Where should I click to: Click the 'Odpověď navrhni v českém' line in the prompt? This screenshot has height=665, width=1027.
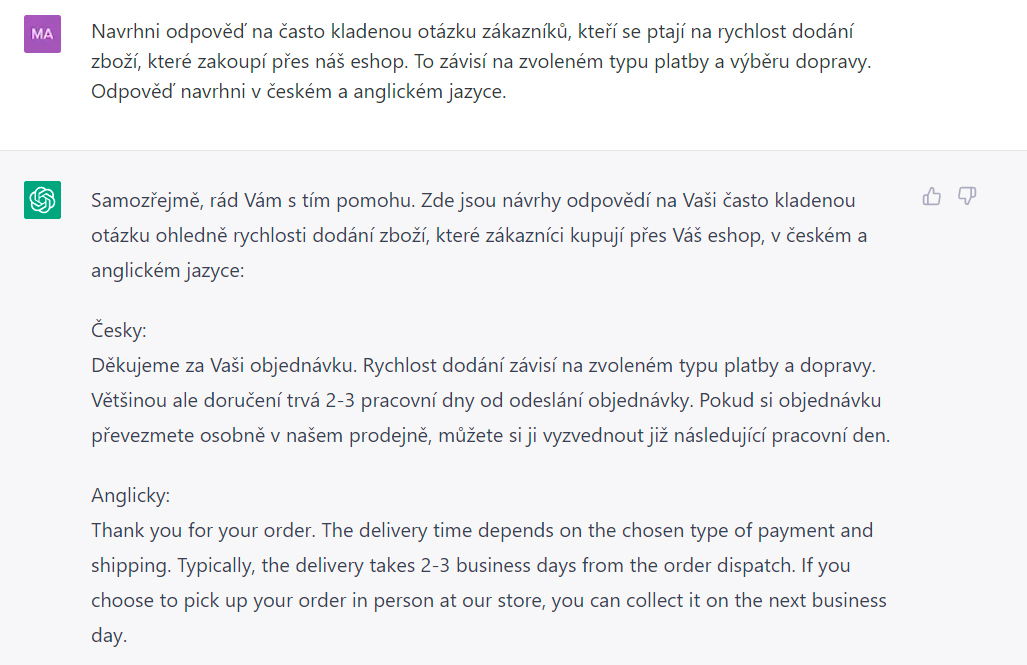pos(211,92)
